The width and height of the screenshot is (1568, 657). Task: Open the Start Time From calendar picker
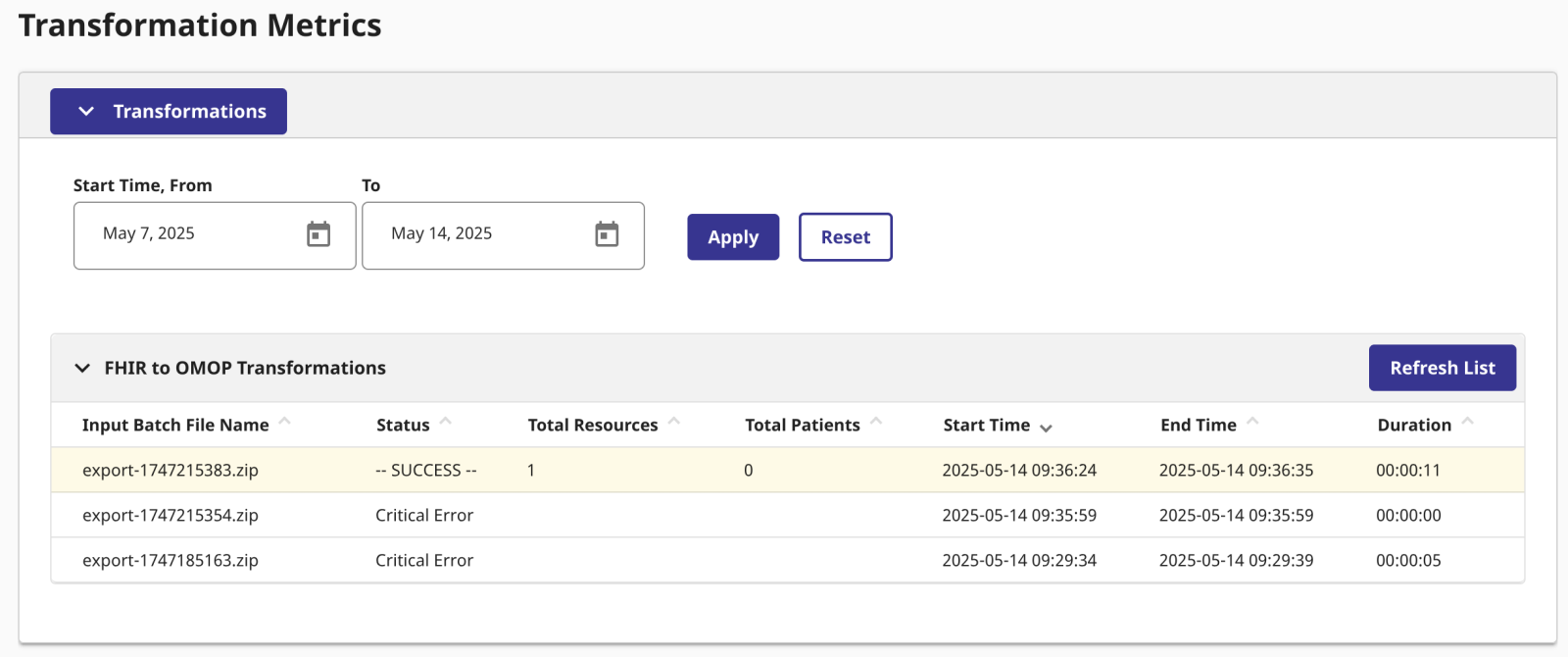318,234
